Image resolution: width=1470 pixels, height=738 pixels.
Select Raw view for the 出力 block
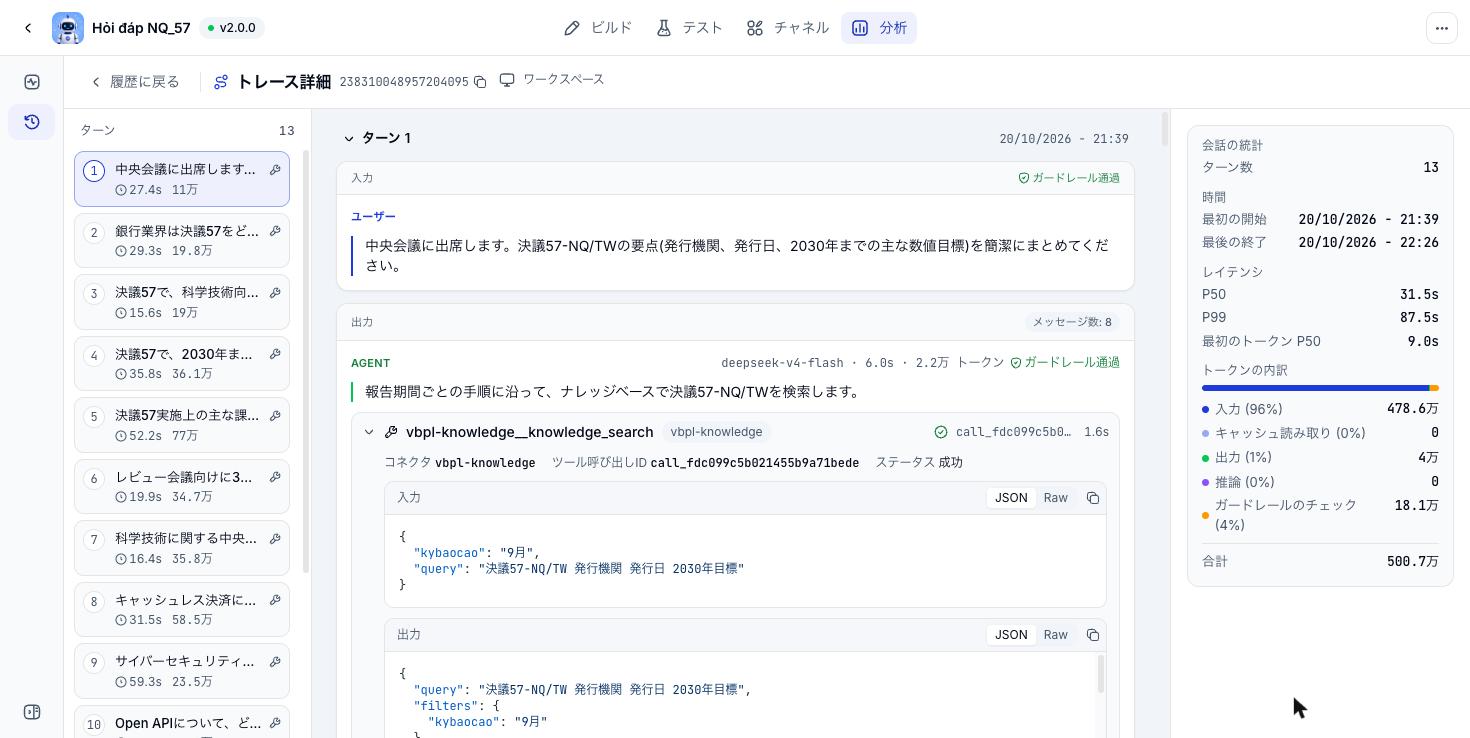(x=1056, y=635)
